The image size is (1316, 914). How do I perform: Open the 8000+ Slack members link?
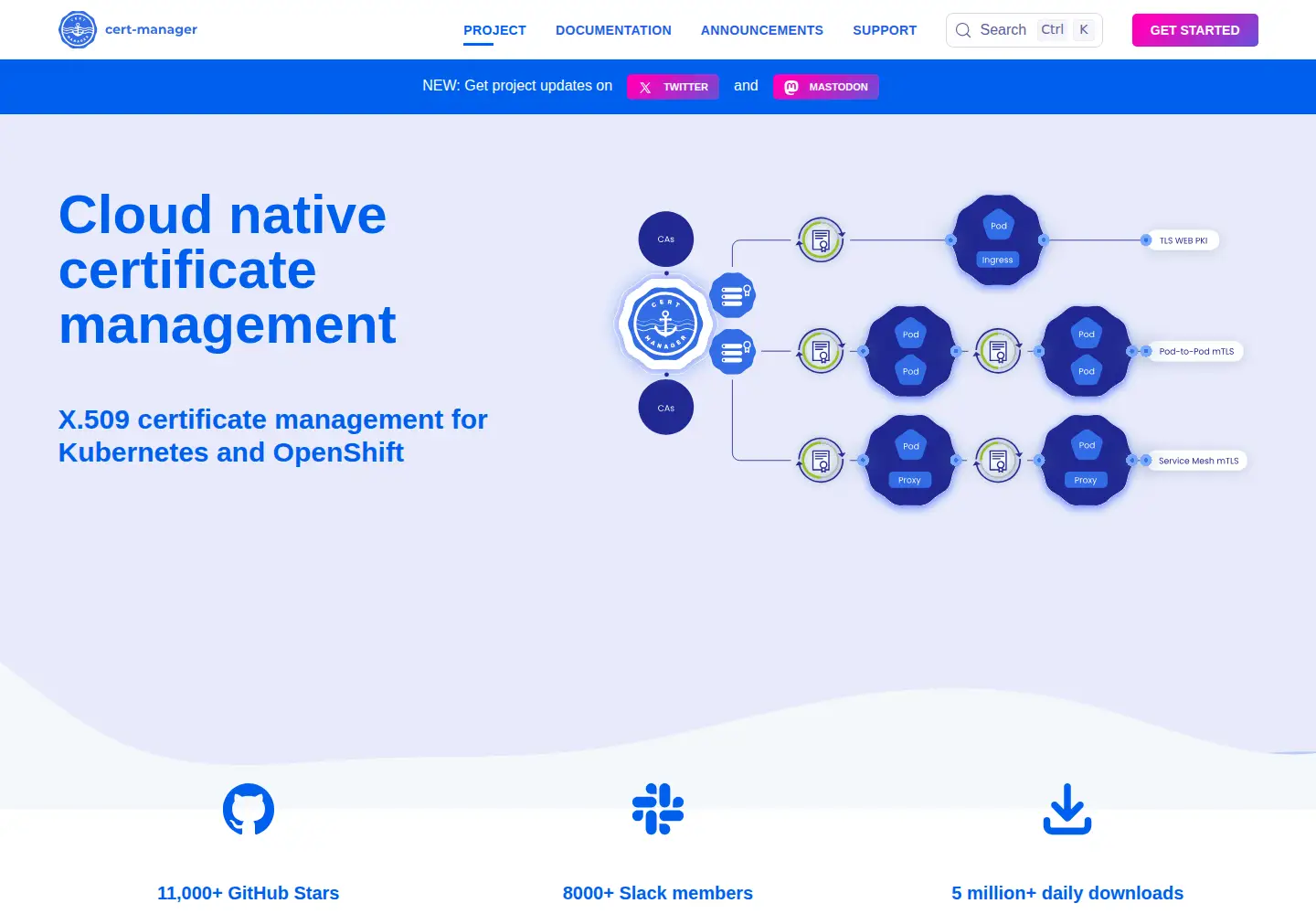[658, 893]
